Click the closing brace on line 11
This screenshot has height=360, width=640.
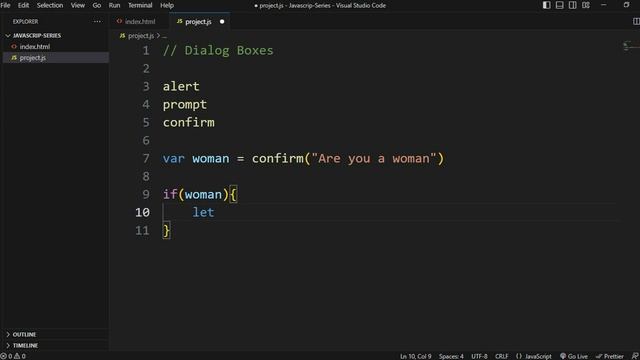point(166,231)
